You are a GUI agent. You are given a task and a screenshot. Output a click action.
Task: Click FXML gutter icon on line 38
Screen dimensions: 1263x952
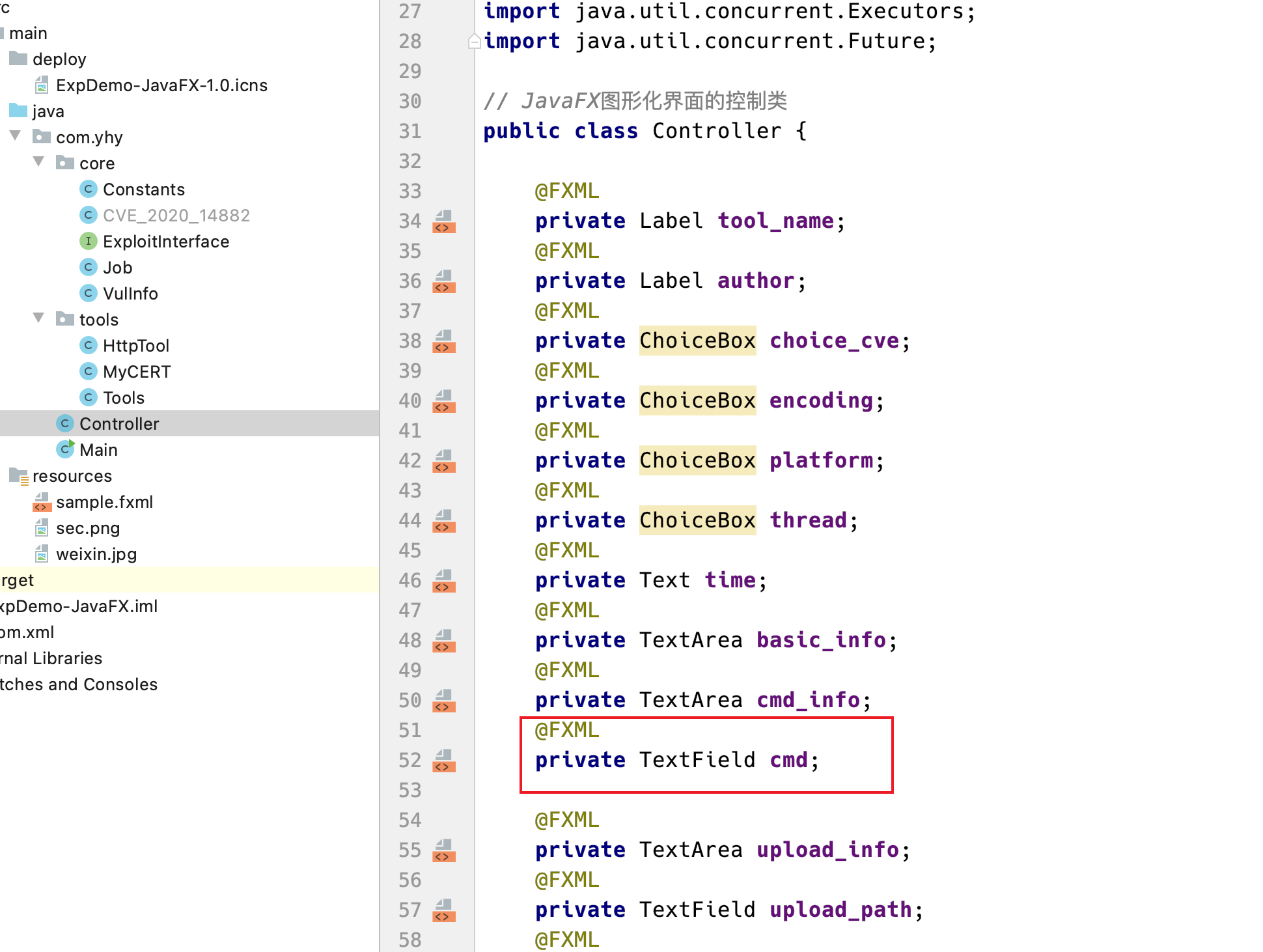(444, 341)
